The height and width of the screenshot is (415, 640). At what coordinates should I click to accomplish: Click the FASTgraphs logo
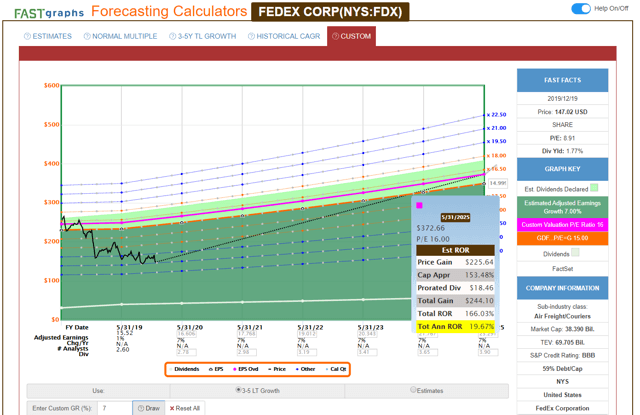point(49,13)
